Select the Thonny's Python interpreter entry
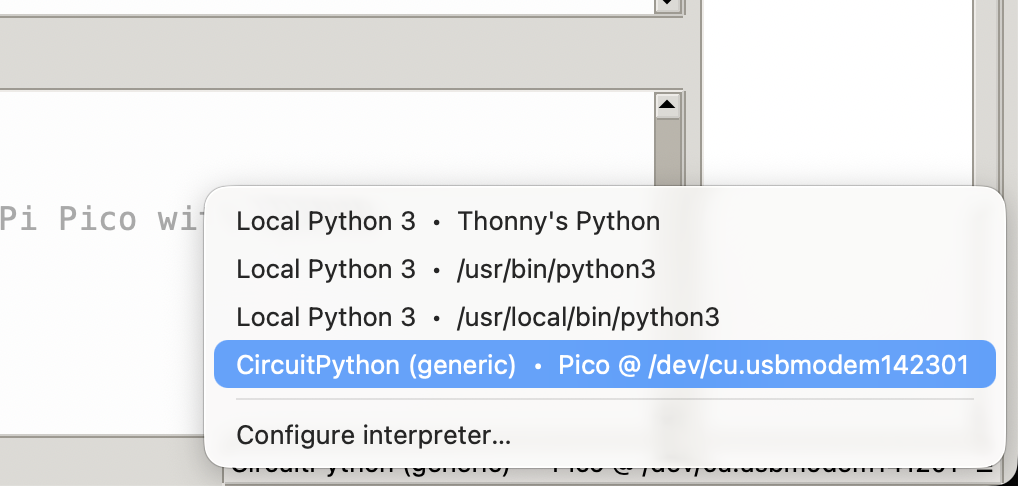1018x486 pixels. pyautogui.click(x=558, y=221)
